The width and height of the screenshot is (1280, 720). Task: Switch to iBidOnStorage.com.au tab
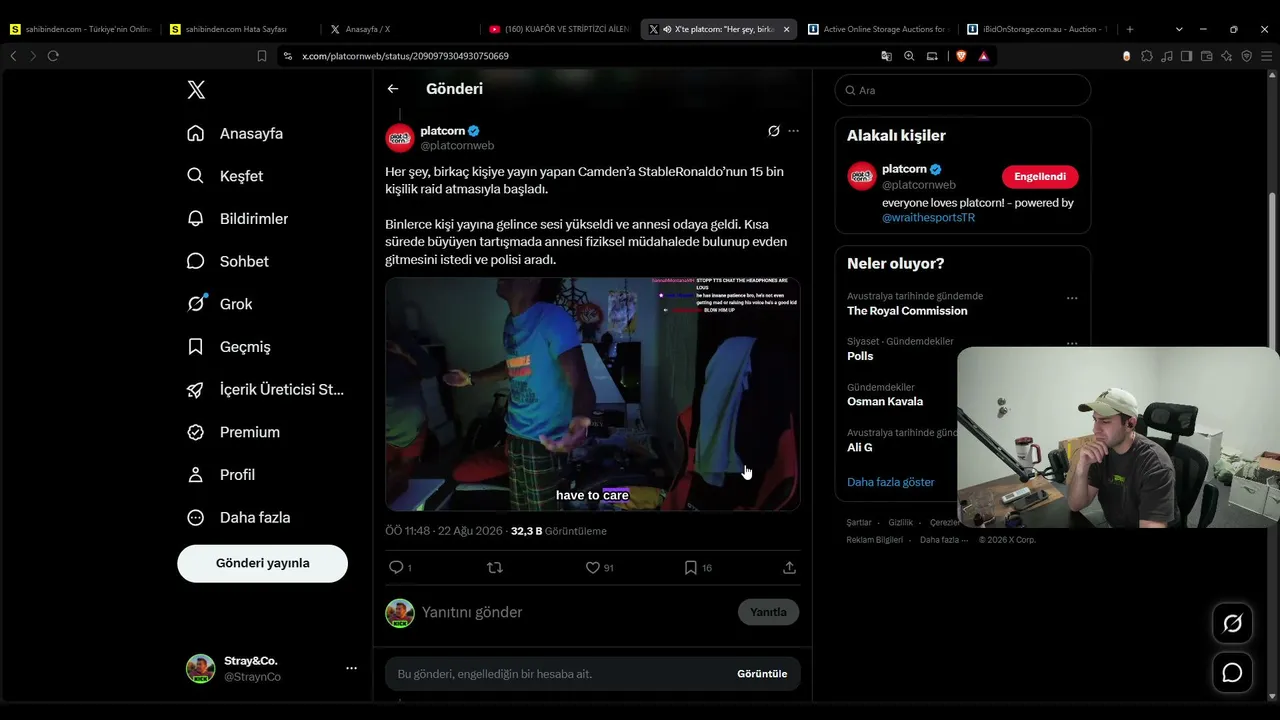[x=1036, y=29]
